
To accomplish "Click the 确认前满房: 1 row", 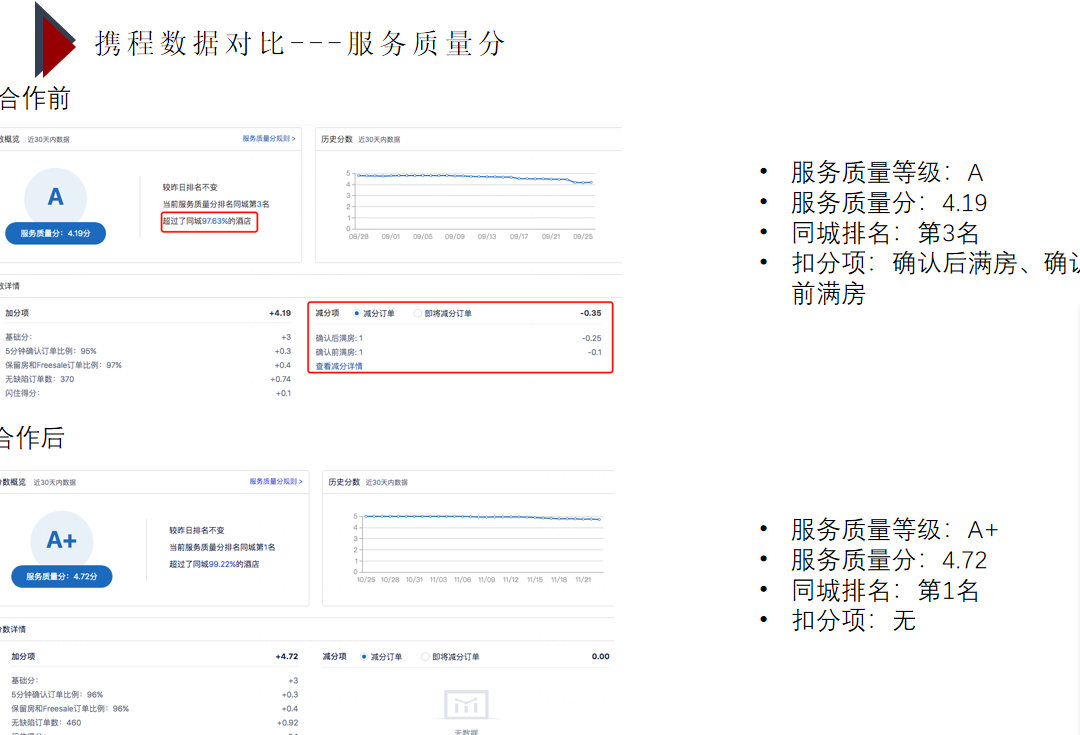I will 458,352.
